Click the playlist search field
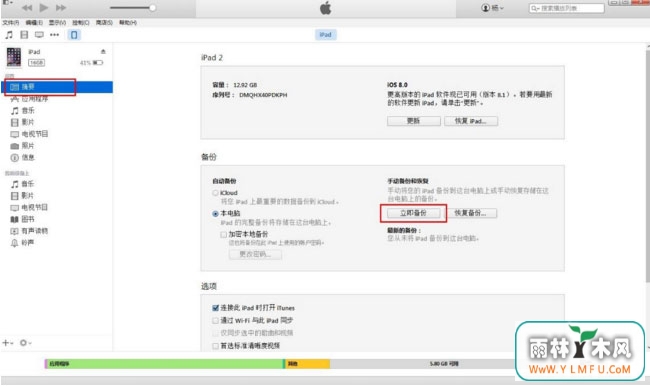The image size is (650, 386). [x=566, y=8]
